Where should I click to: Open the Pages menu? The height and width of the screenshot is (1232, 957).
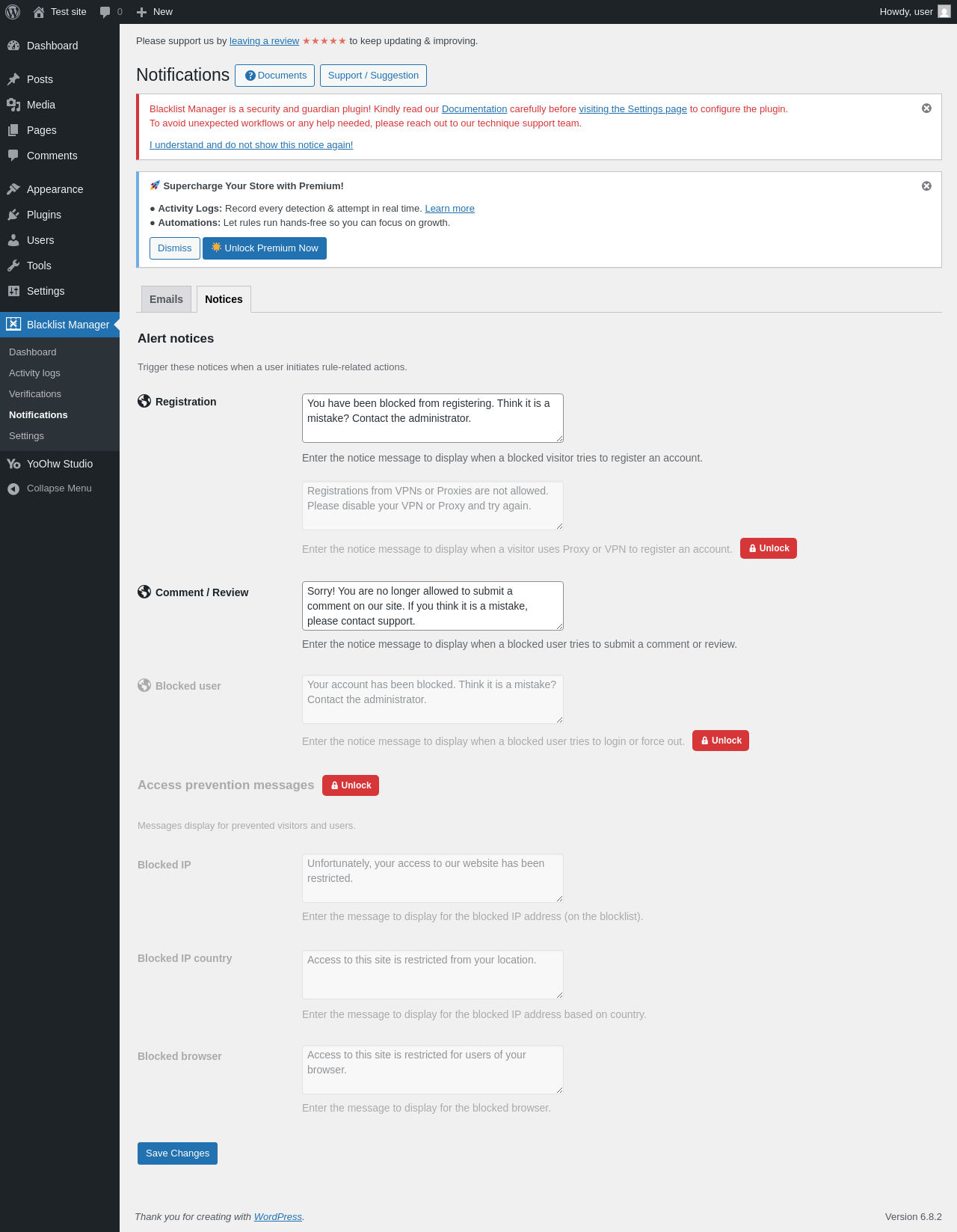tap(60, 130)
